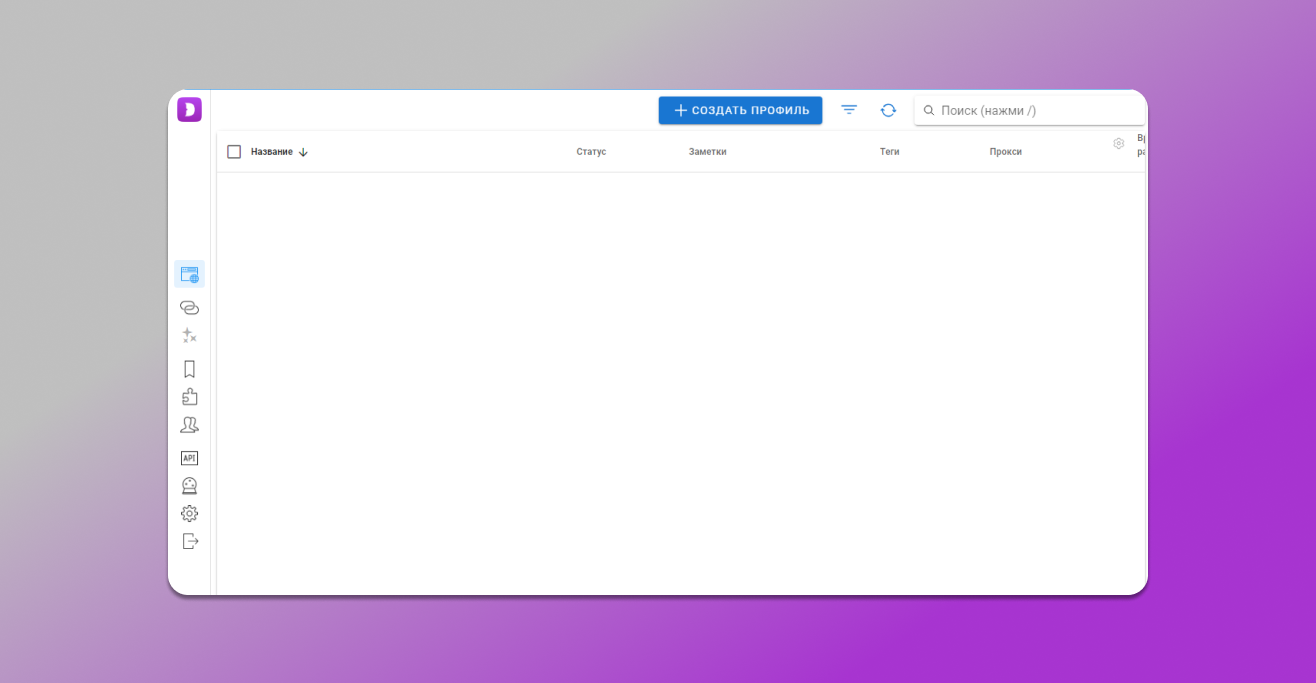This screenshot has height=683, width=1316.
Task: Open the API section
Action: [x=189, y=458]
